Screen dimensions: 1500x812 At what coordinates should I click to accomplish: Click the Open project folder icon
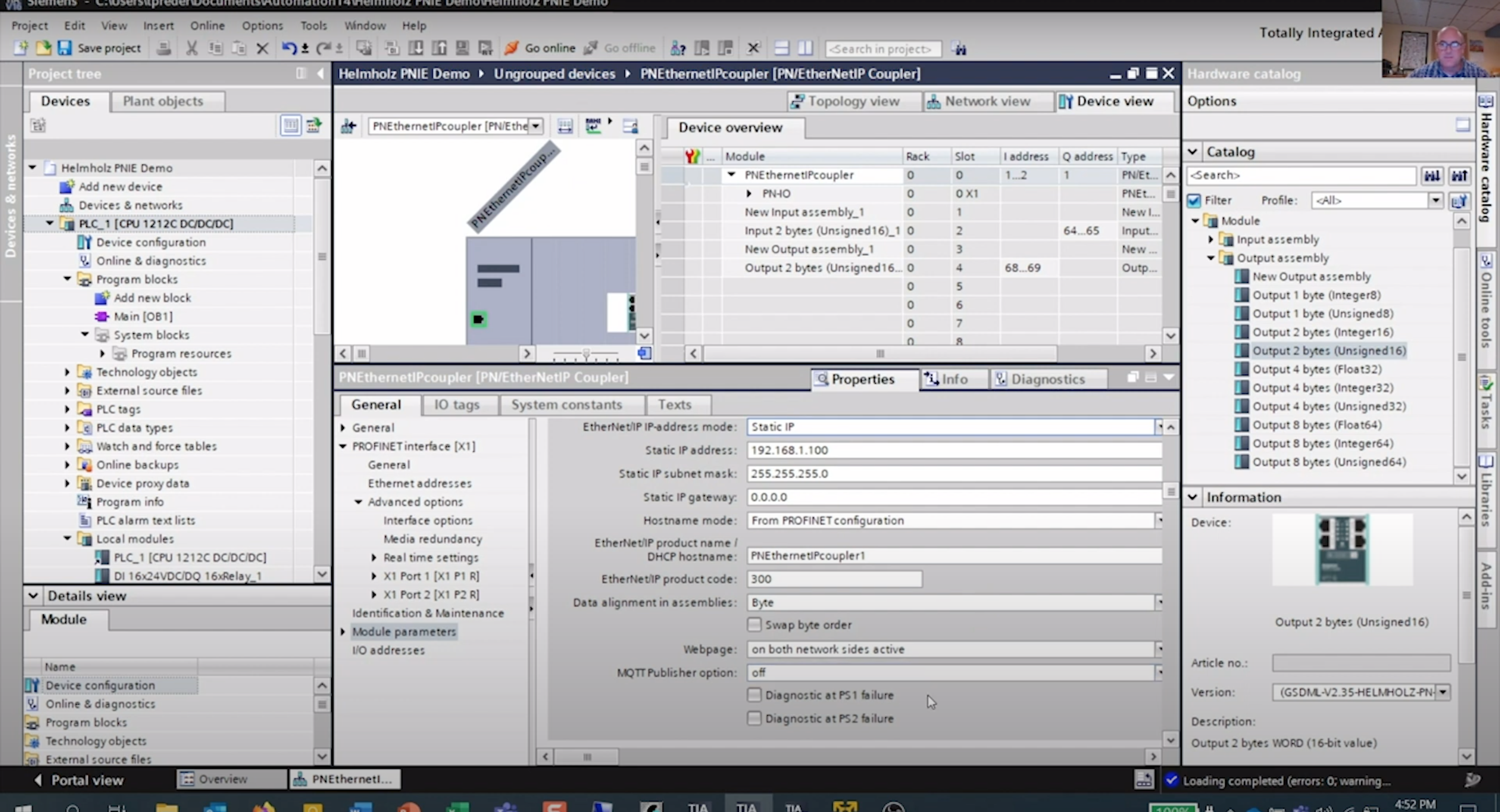(x=43, y=48)
